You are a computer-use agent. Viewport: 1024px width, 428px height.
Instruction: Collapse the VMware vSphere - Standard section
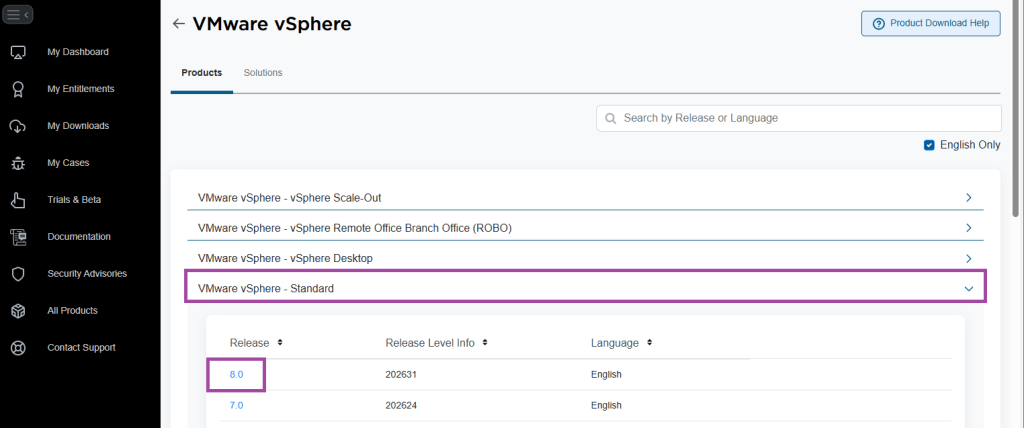pos(967,288)
